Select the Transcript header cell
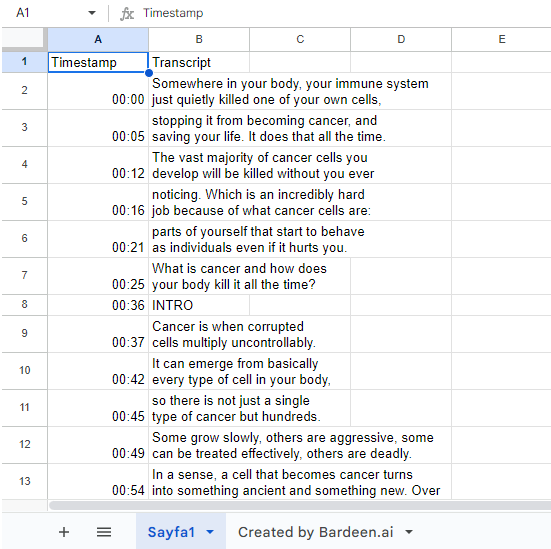The height and width of the screenshot is (549, 551). pos(199,62)
